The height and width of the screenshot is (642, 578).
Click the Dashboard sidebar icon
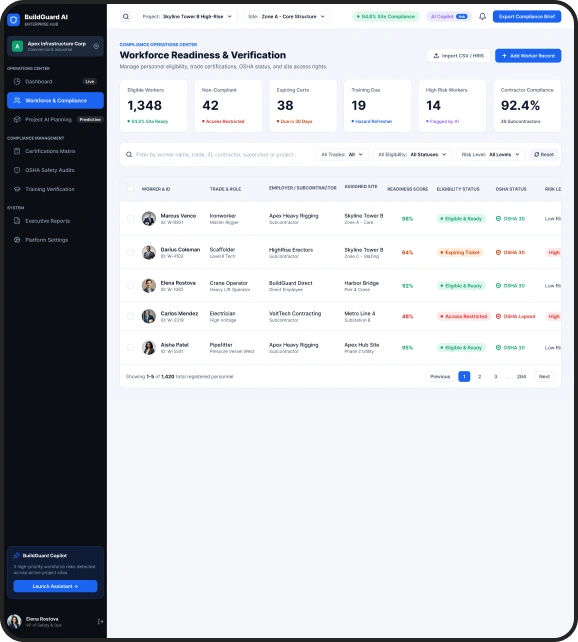17,81
